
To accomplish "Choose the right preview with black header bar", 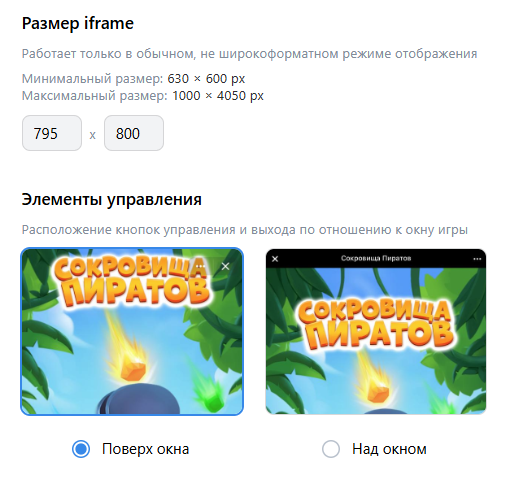I will (x=376, y=331).
